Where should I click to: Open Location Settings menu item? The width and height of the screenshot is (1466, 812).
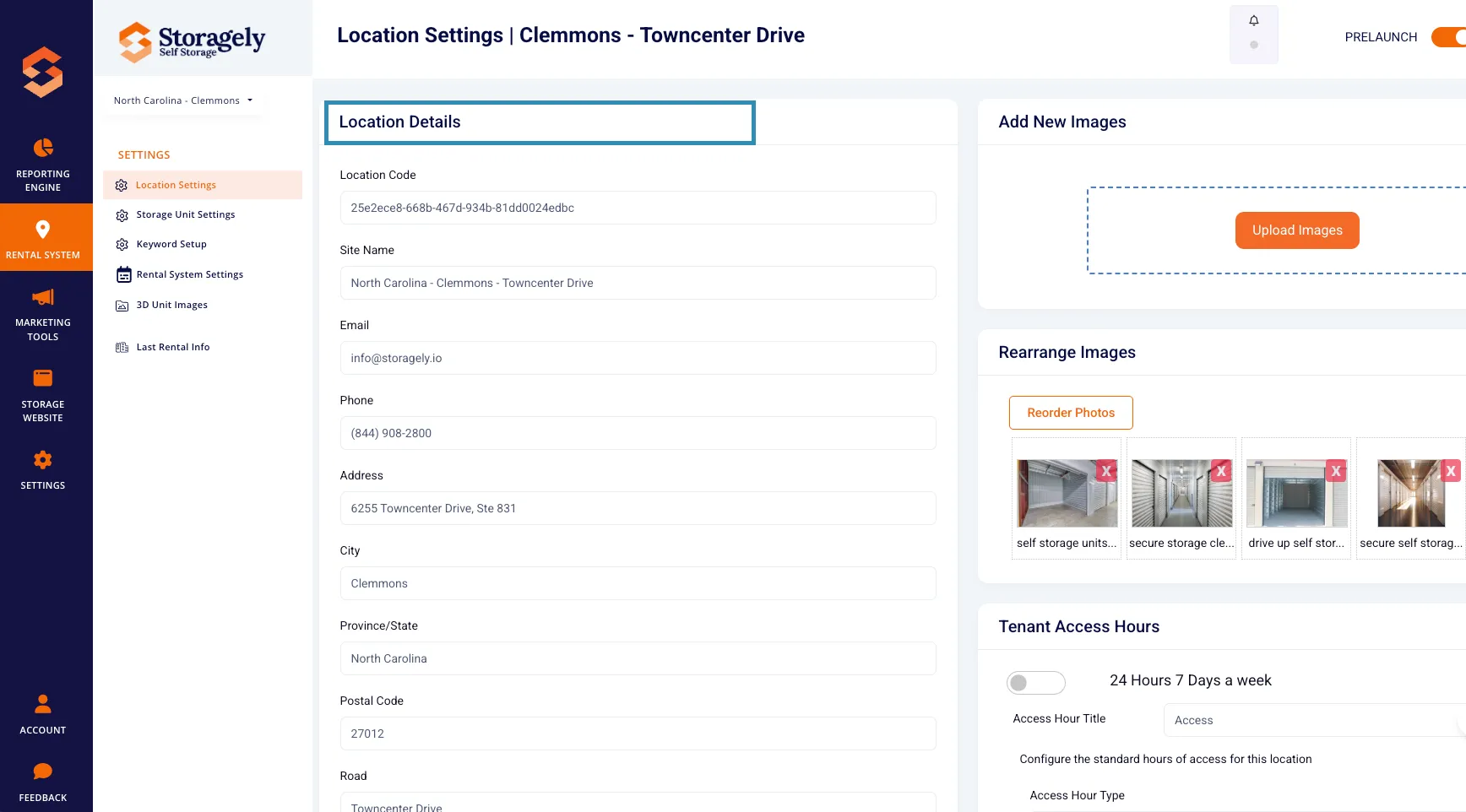[203, 185]
